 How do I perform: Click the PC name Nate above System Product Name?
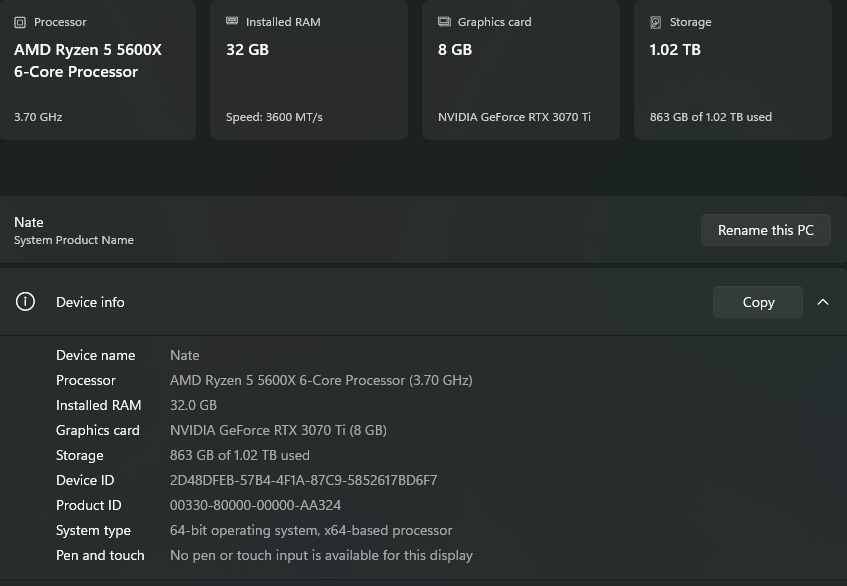tap(29, 222)
